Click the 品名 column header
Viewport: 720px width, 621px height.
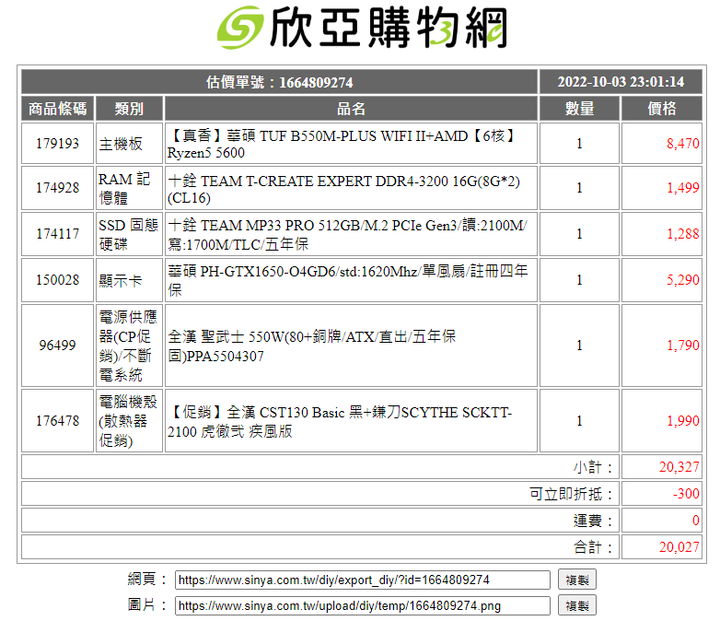[x=351, y=108]
